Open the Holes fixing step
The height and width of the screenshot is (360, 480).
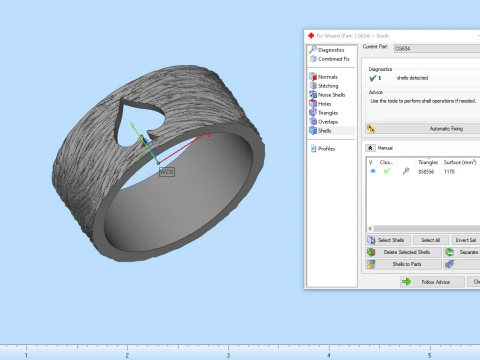pyautogui.click(x=320, y=104)
